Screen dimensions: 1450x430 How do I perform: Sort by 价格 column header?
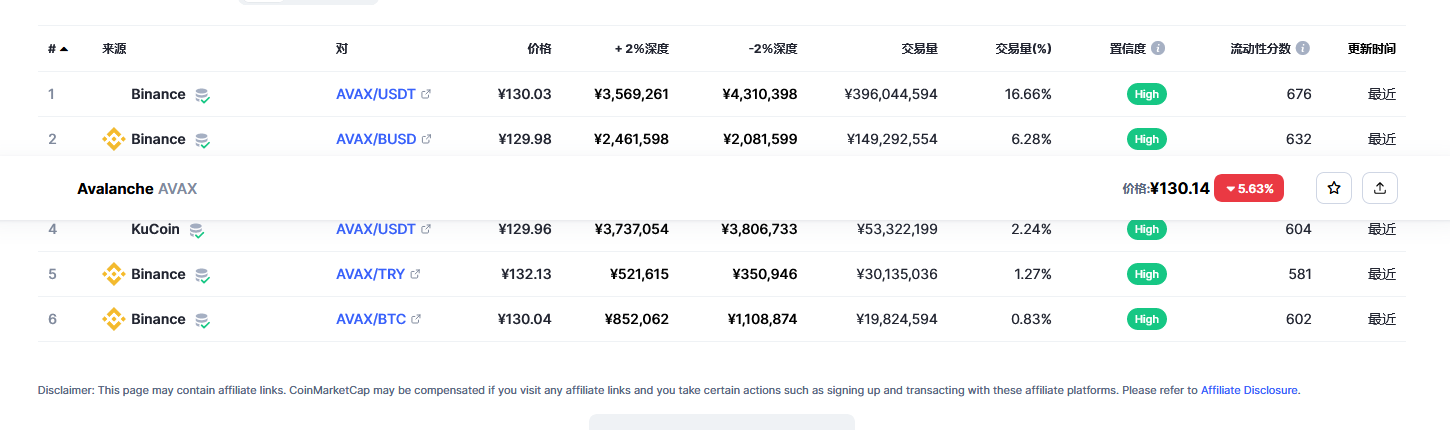[x=539, y=48]
